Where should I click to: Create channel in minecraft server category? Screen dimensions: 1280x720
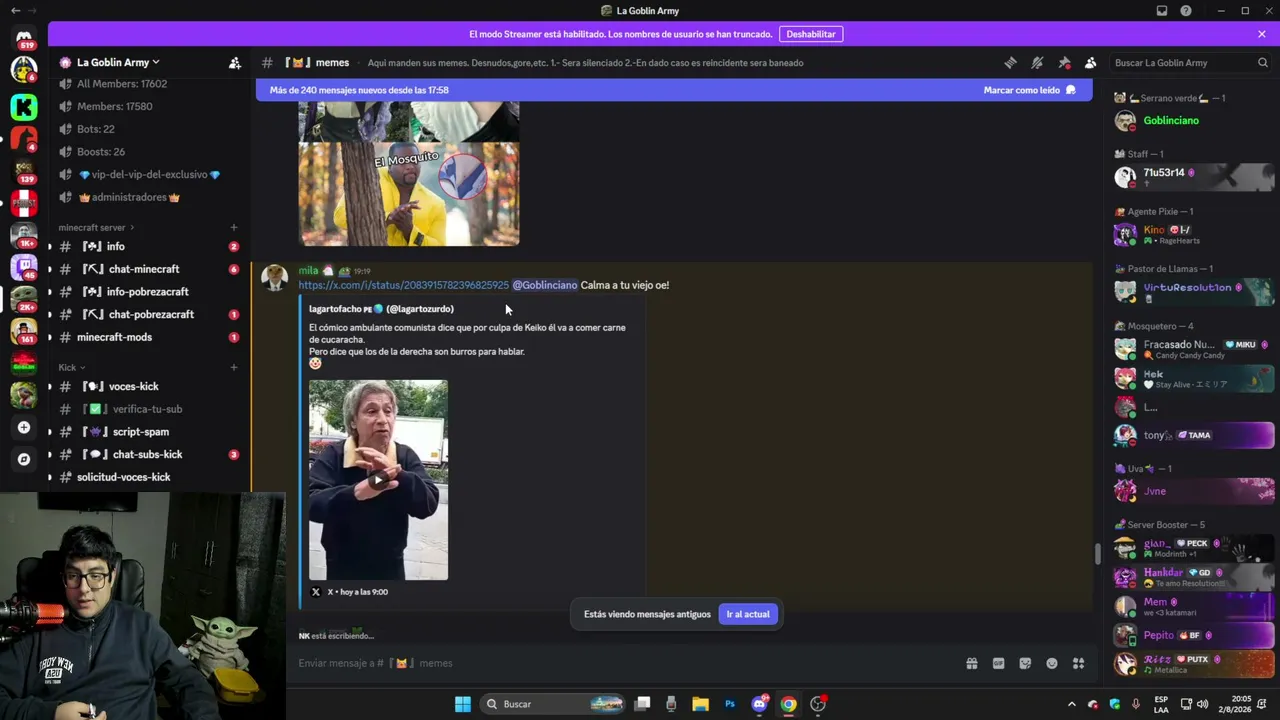point(234,228)
